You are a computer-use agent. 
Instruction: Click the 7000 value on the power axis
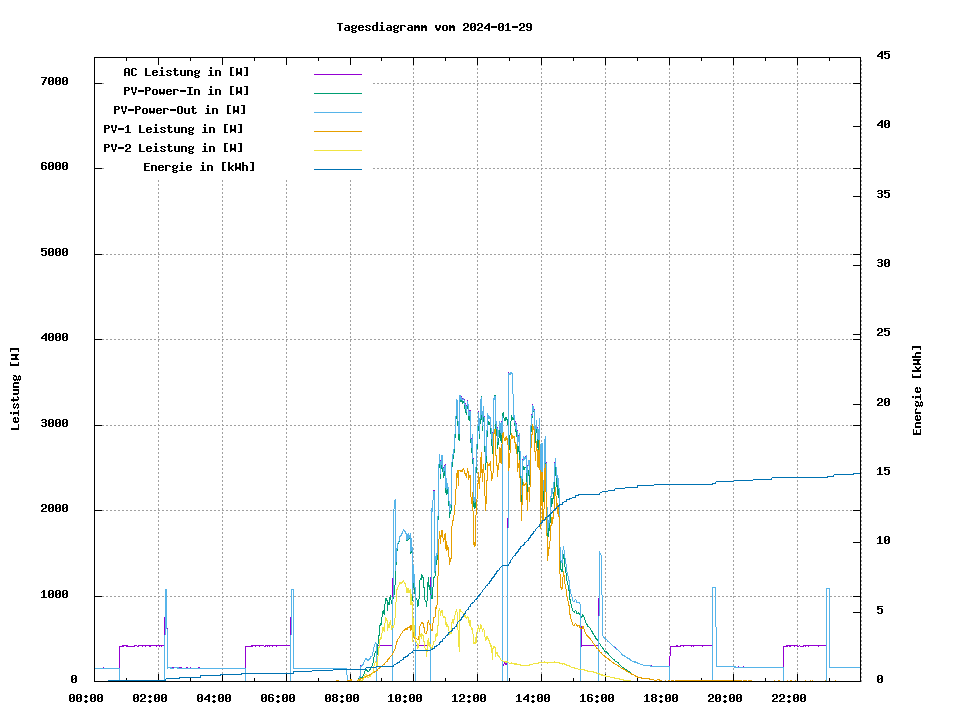pyautogui.click(x=55, y=81)
